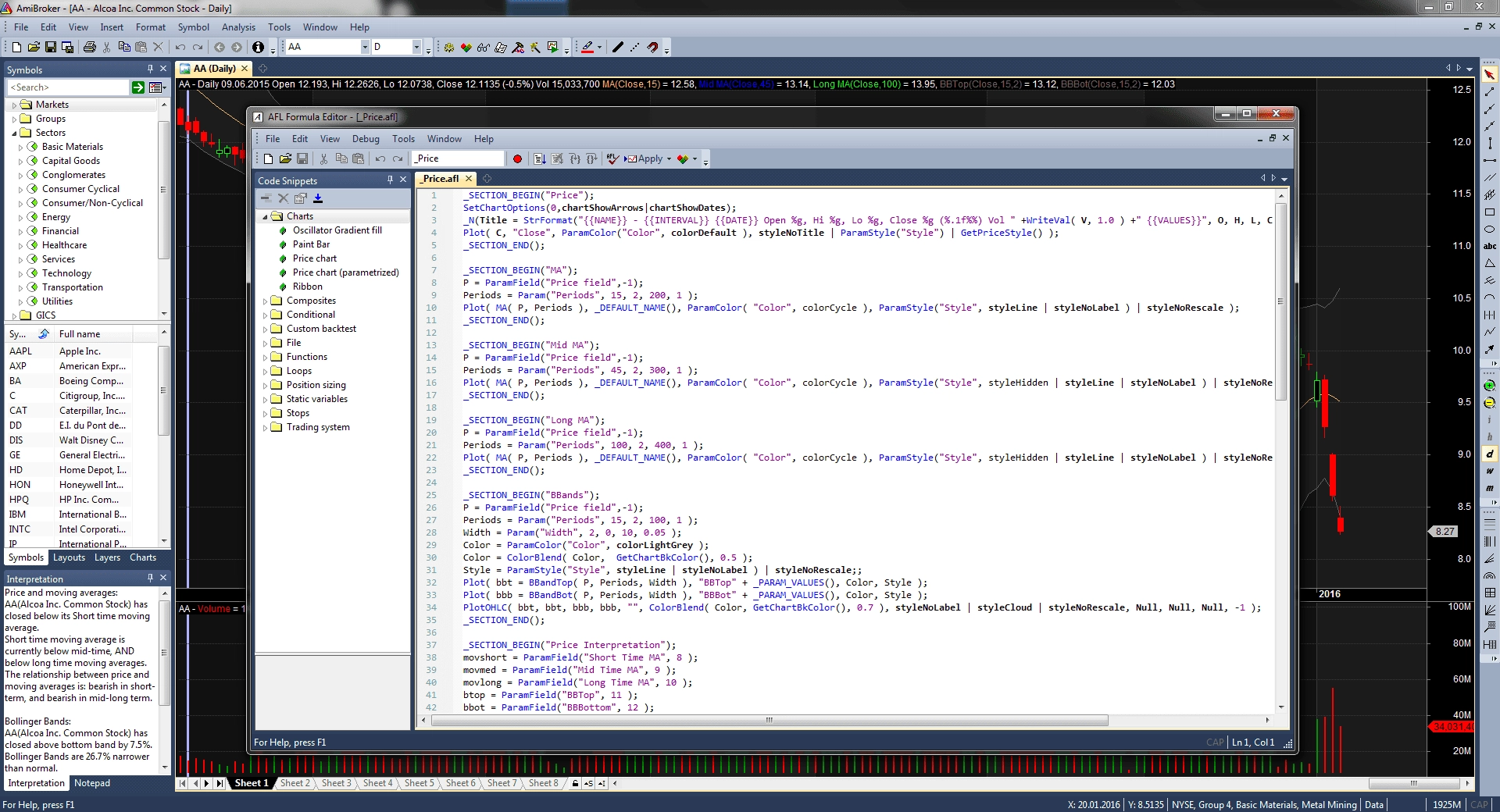Click the Automatic Analysis binoculars icon

[x=484, y=48]
